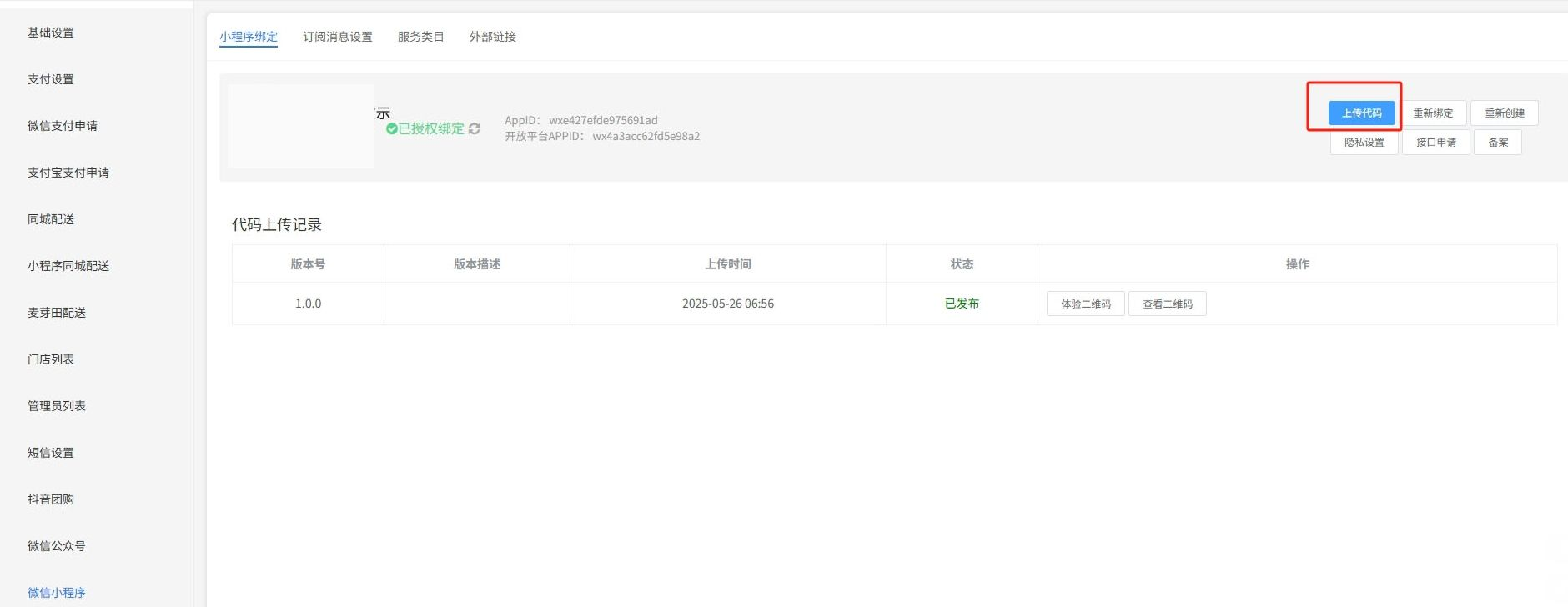Click the mini program logo thumbnail
Screen dimensions: 1568x607
300,126
